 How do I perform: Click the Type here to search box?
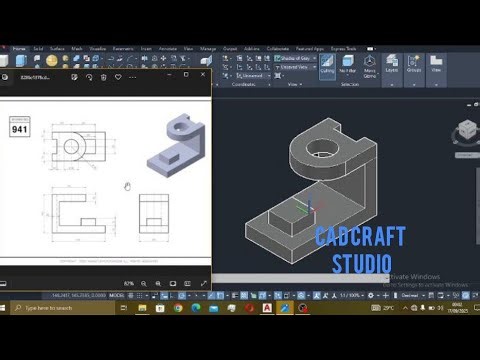[x=62, y=308]
